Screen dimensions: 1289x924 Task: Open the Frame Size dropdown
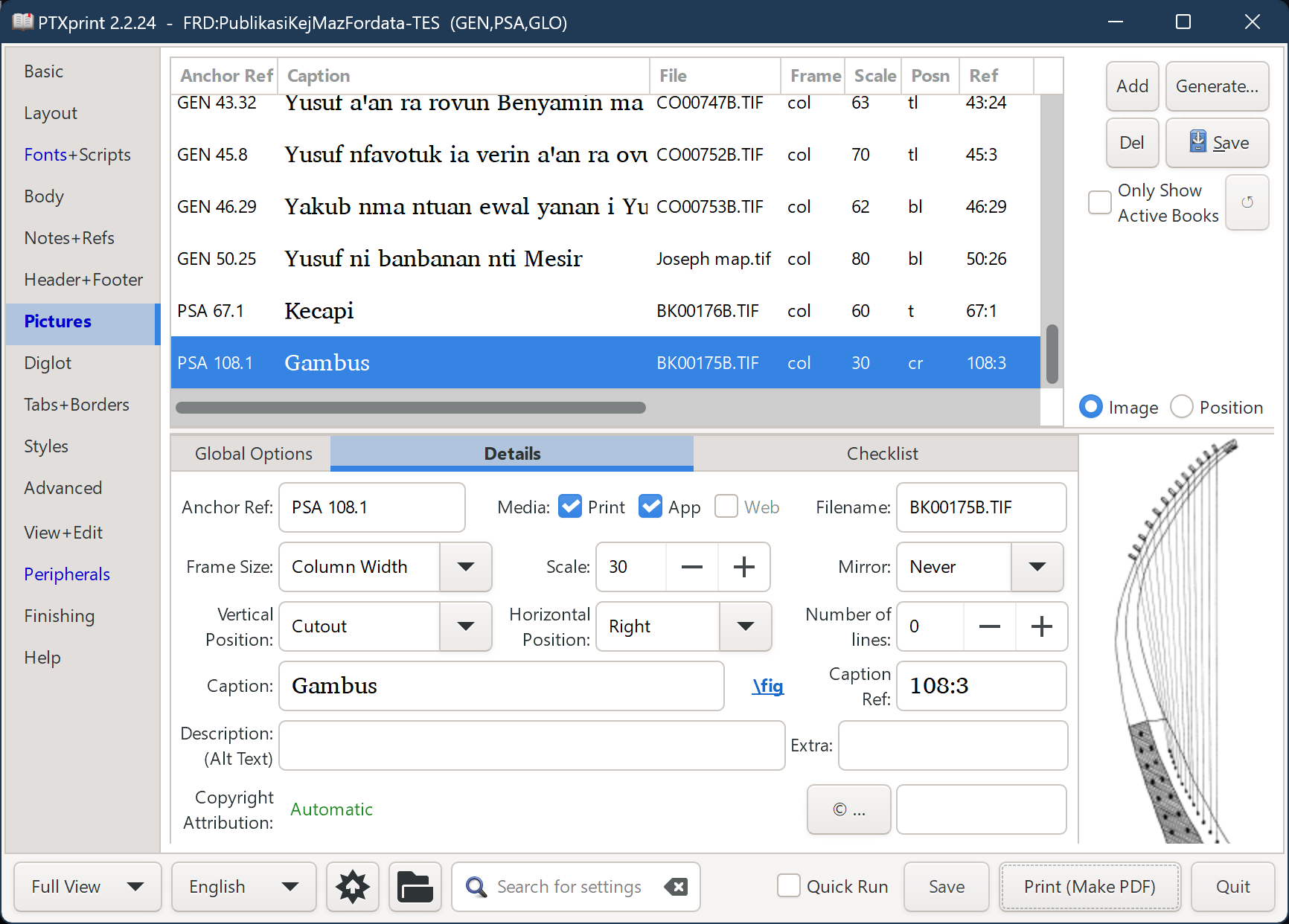(x=466, y=567)
